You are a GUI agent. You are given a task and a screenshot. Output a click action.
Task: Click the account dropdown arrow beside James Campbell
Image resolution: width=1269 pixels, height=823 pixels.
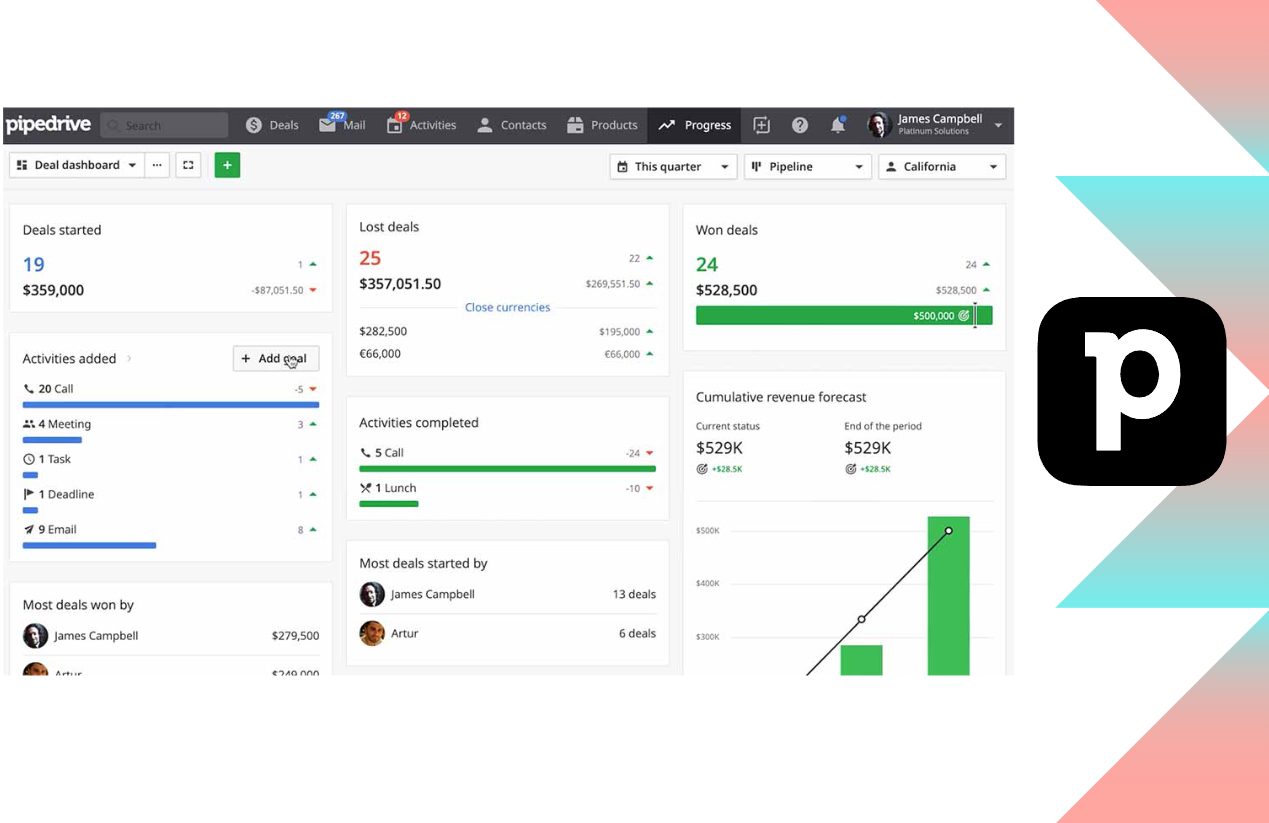coord(998,125)
